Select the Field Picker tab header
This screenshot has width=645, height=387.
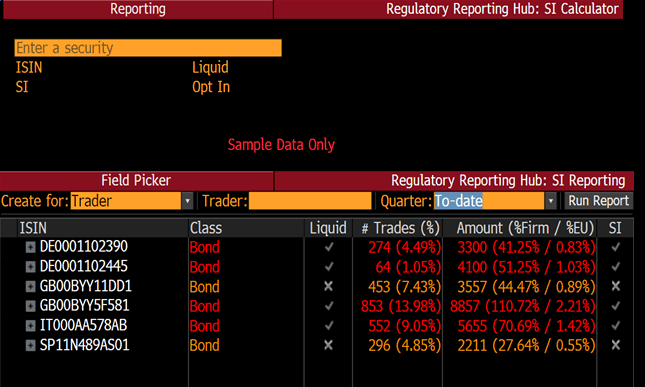(136, 181)
